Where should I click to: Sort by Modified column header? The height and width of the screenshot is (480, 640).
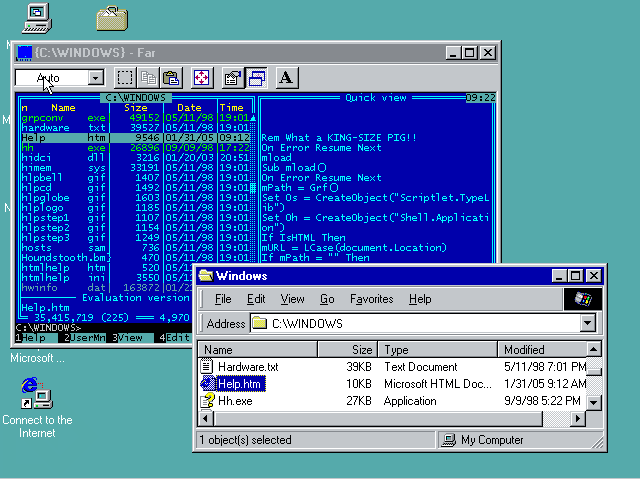tap(542, 350)
